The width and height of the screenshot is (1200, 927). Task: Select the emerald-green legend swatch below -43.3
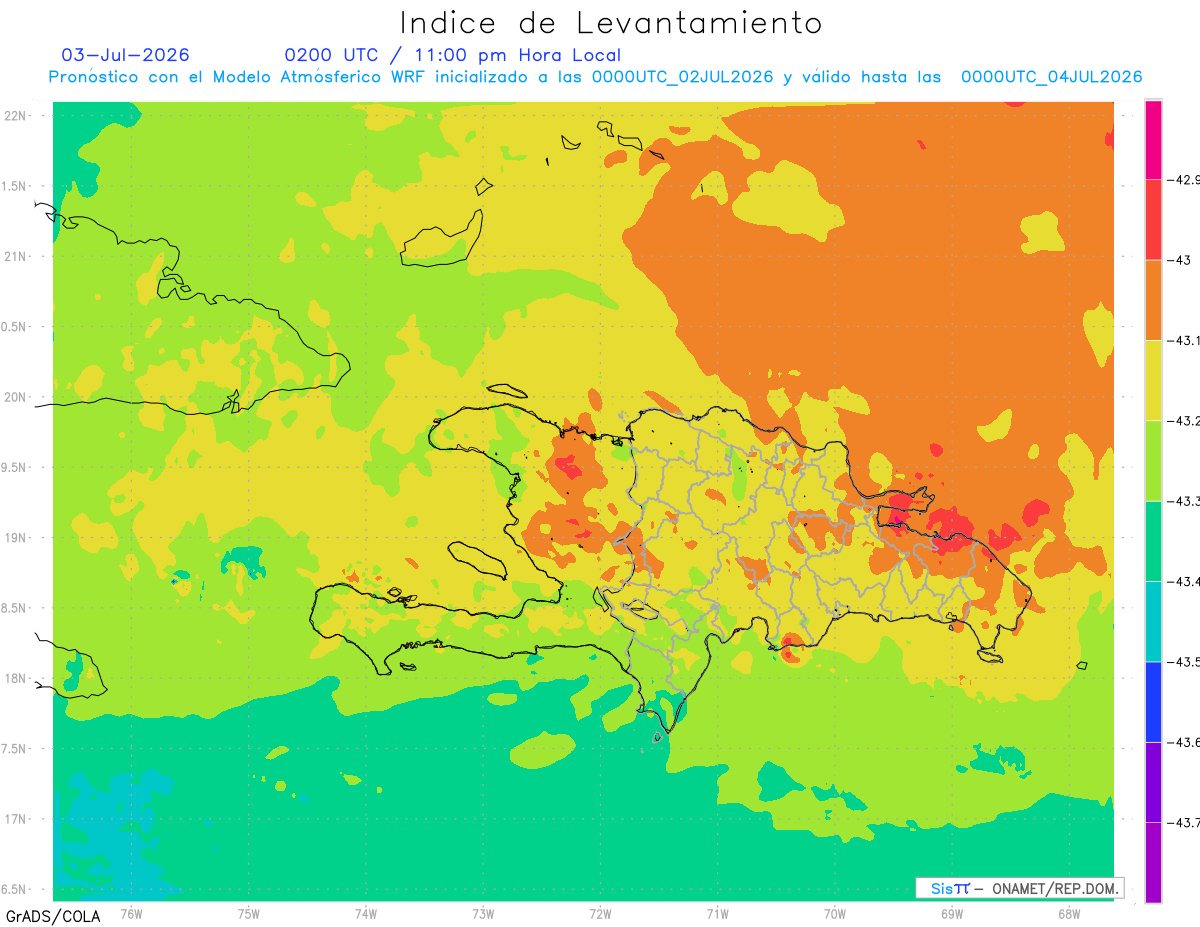(x=1153, y=541)
